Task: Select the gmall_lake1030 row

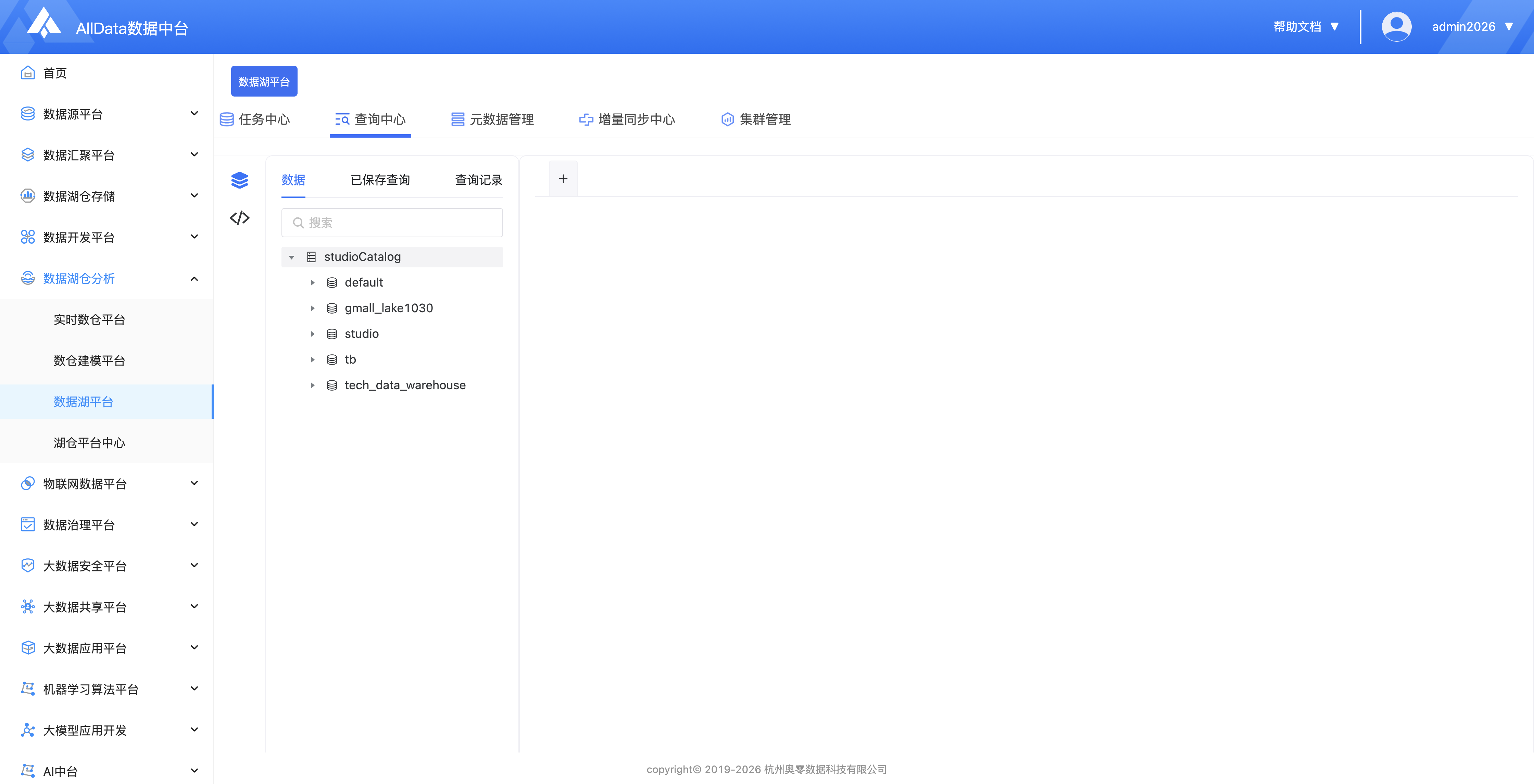Action: [x=392, y=308]
